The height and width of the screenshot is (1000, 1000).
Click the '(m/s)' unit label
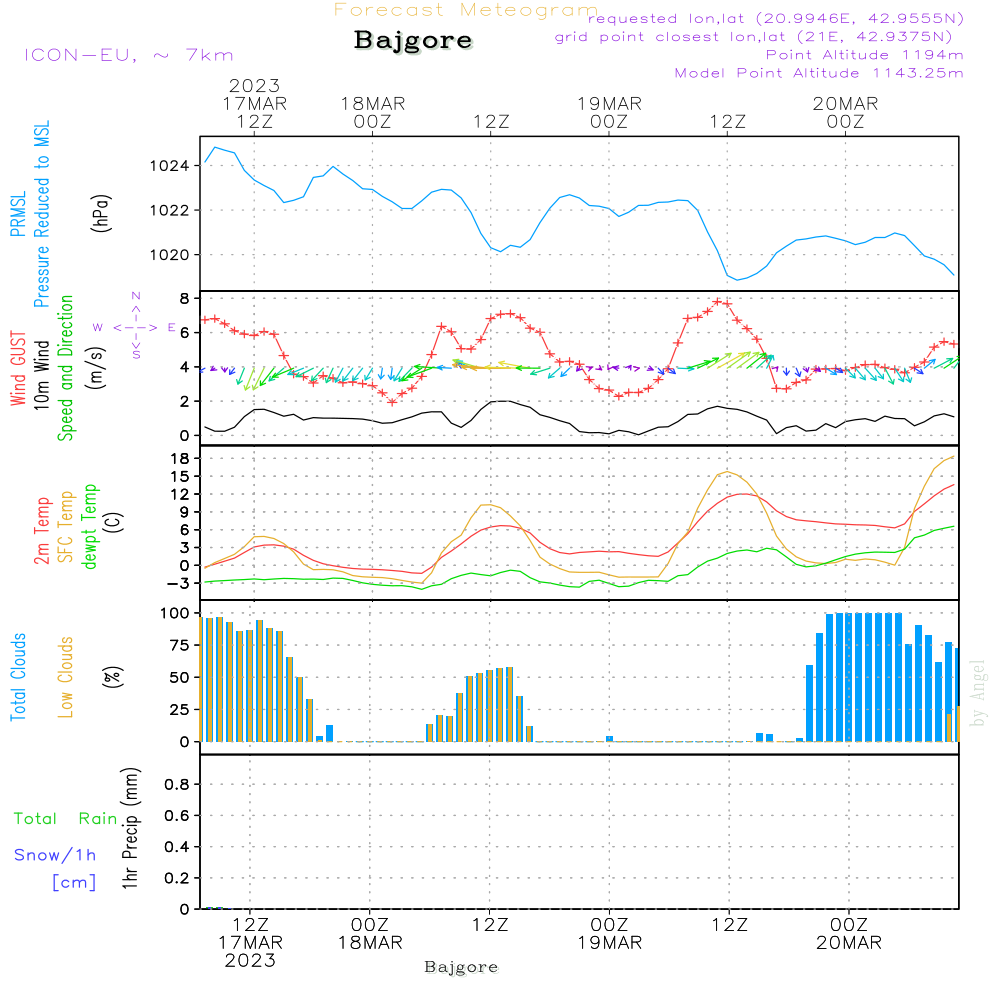[x=96, y=368]
